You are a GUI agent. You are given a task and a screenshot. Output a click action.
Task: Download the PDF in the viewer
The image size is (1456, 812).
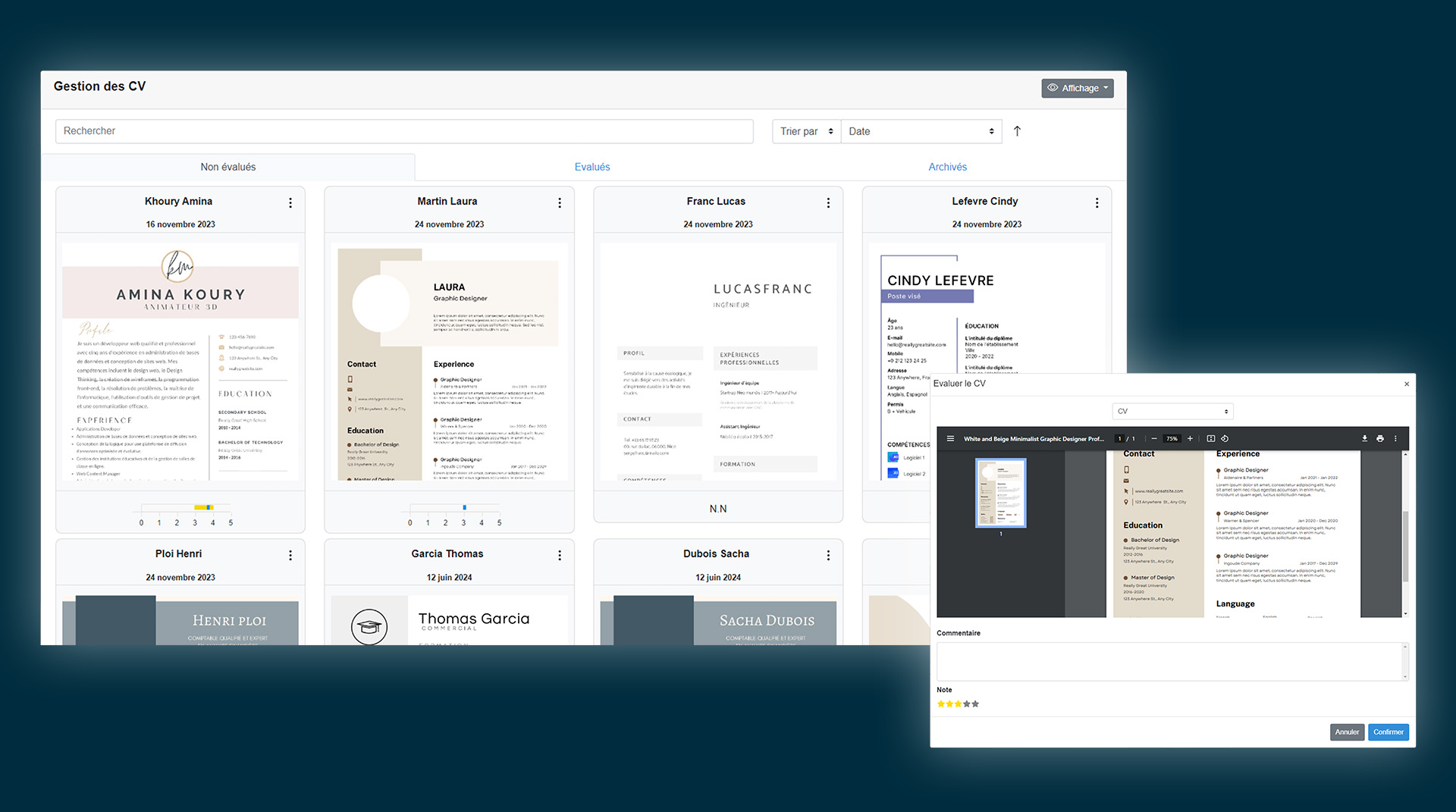[x=1364, y=439]
